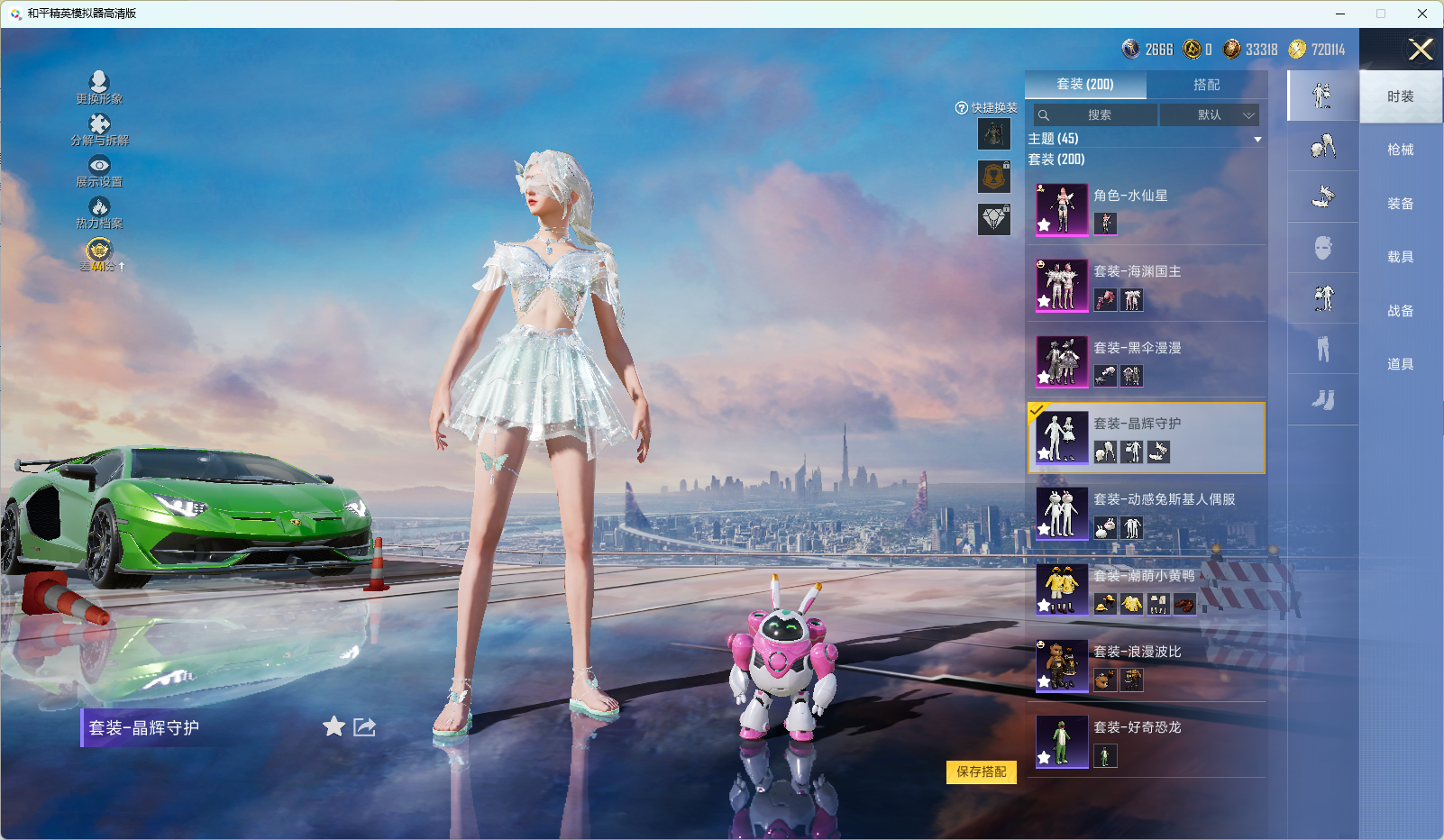Click the yellow hat piece under 潮萌小黄鸭
Viewport: 1444px width, 840px height.
point(1105,604)
